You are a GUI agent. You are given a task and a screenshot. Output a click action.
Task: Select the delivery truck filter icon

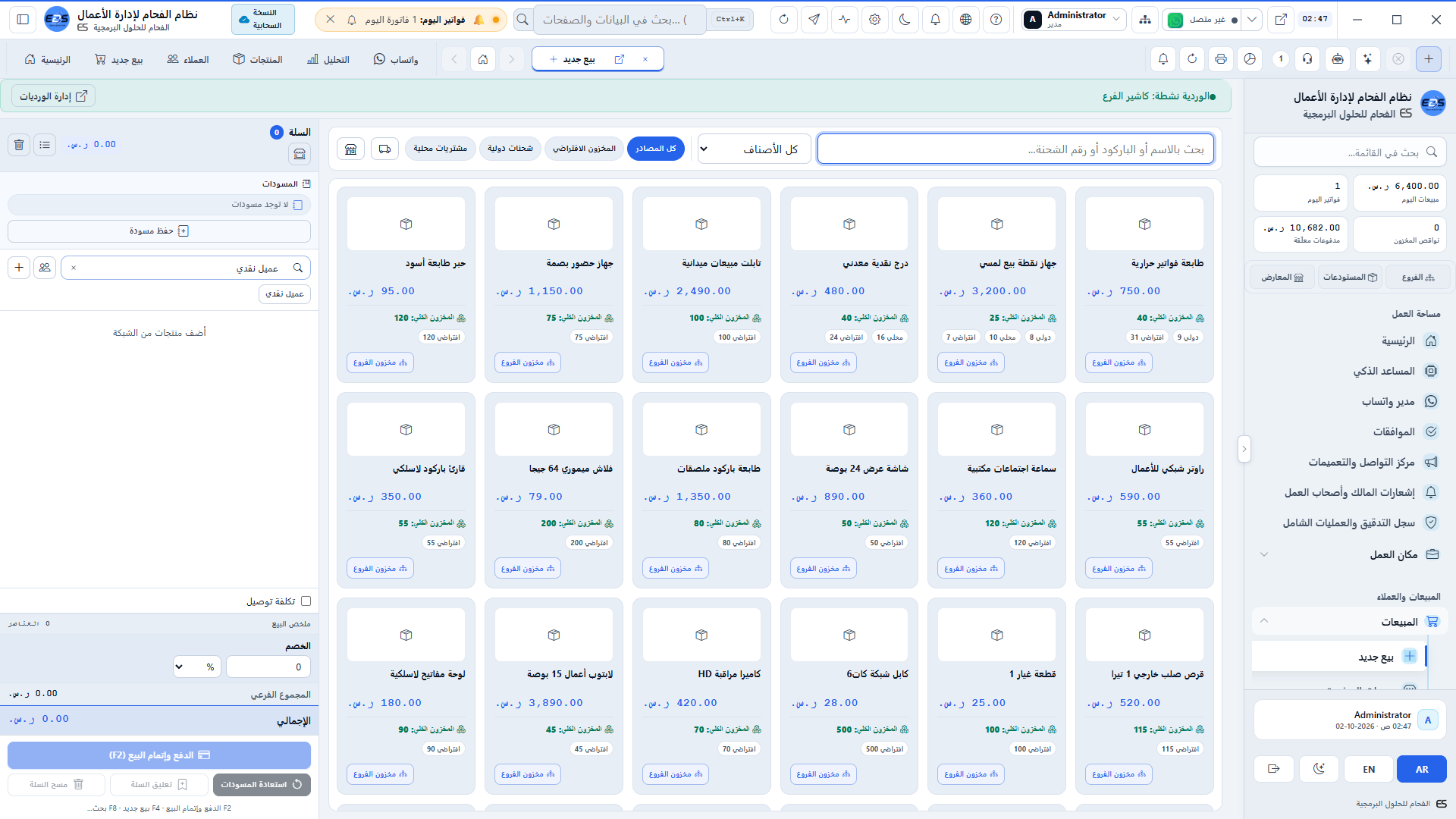coord(385,149)
